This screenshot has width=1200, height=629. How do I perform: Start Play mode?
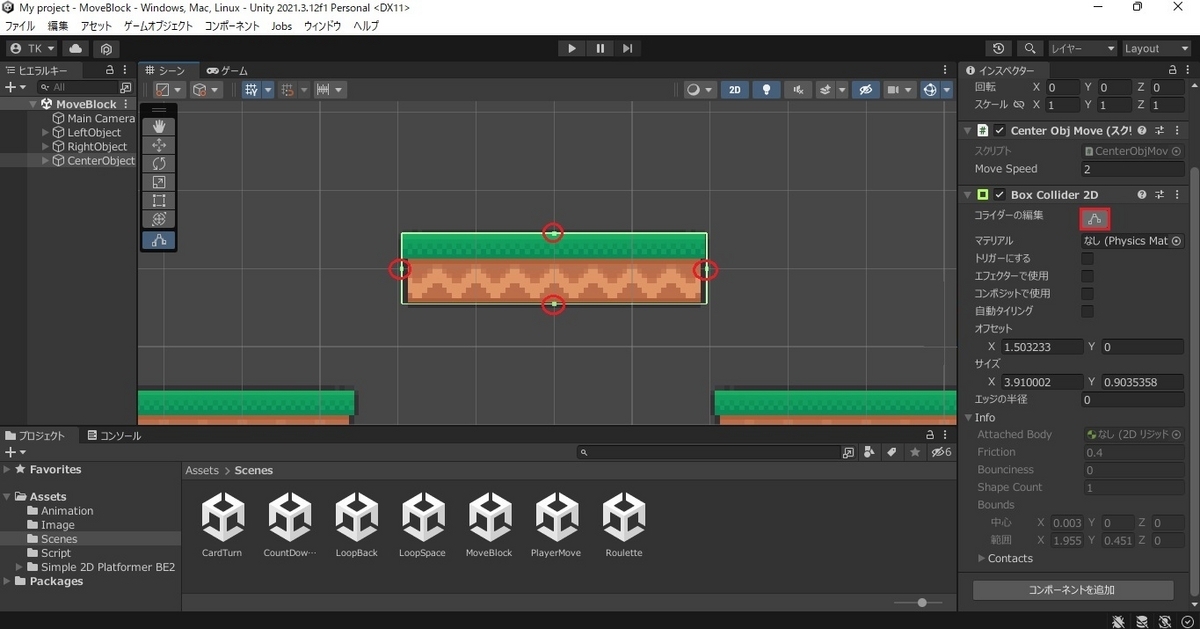[x=572, y=48]
